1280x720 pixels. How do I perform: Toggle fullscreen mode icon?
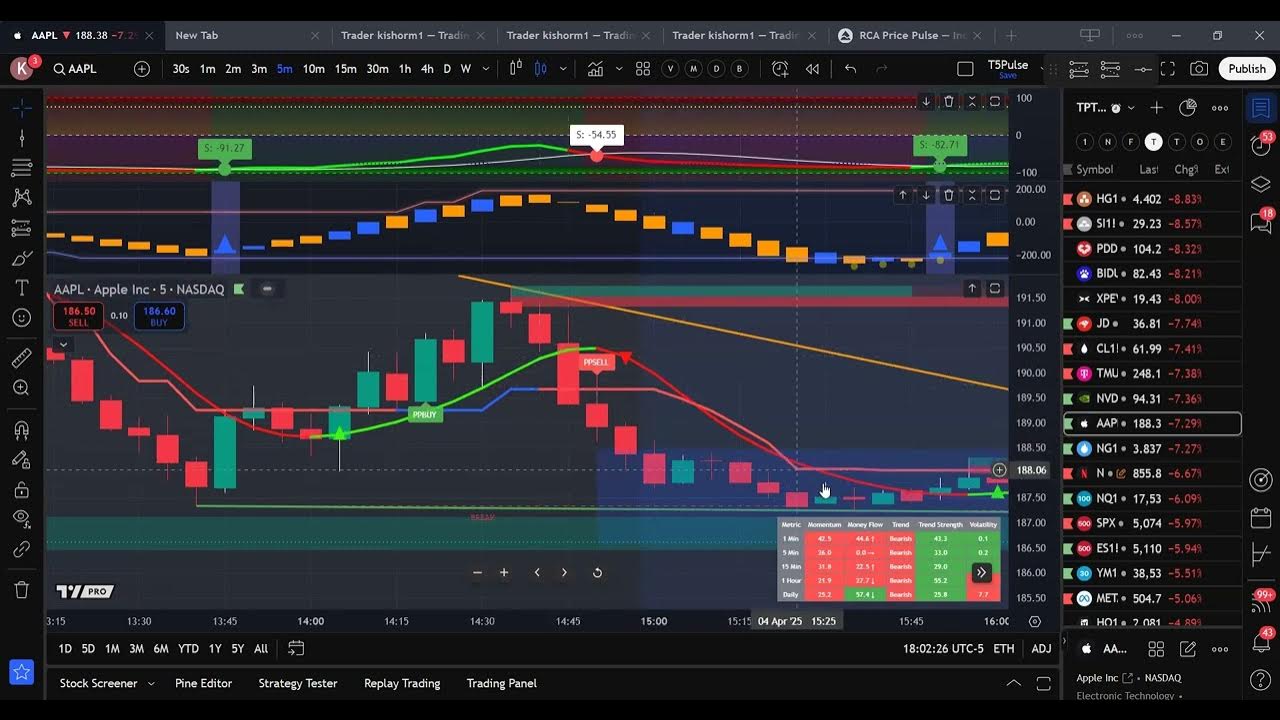(x=1168, y=69)
